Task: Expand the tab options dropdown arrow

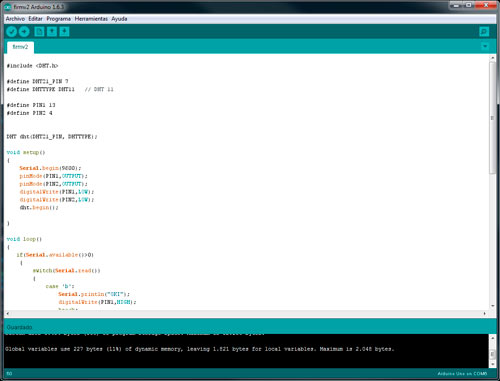Action: point(485,46)
